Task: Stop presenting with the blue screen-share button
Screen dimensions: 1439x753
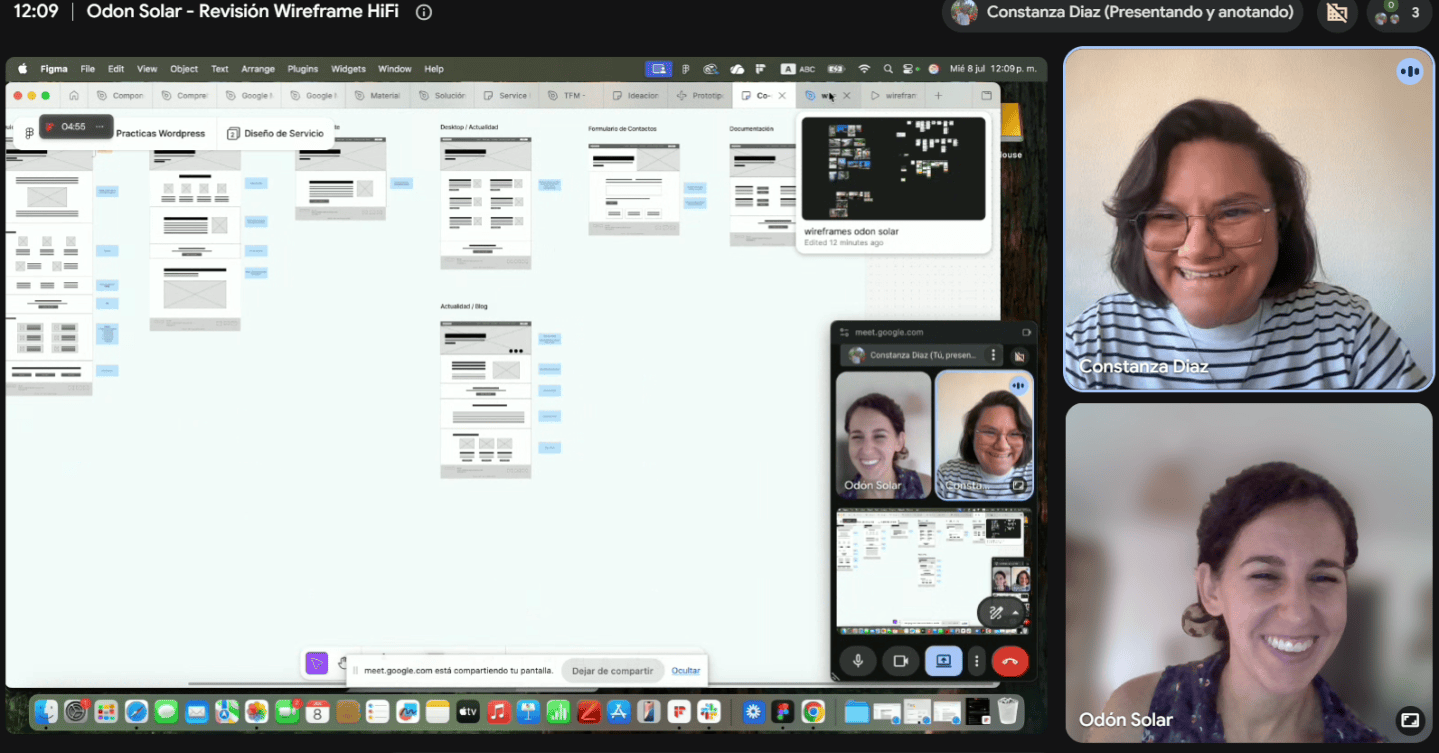Action: (943, 661)
